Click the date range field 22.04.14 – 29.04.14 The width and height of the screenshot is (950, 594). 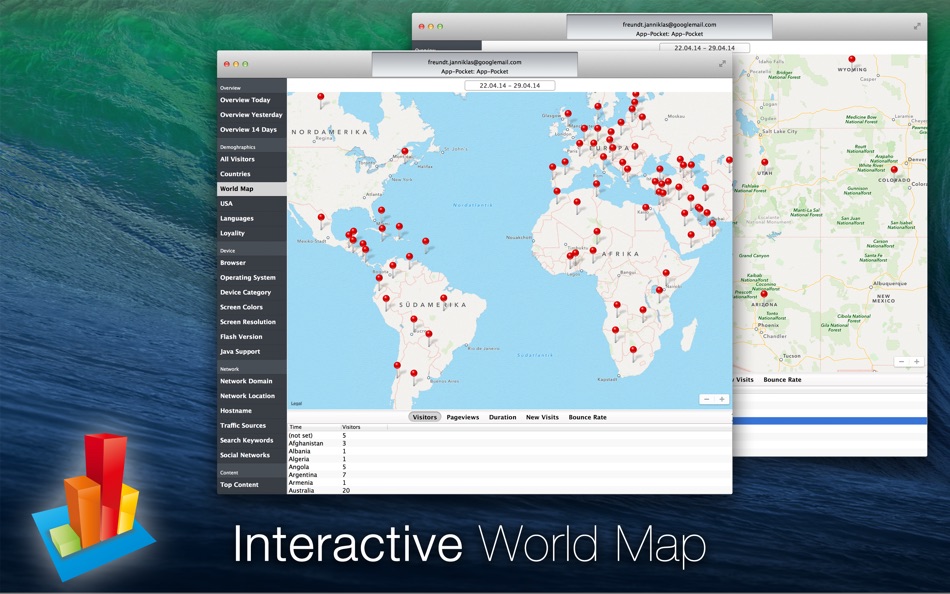pos(510,85)
